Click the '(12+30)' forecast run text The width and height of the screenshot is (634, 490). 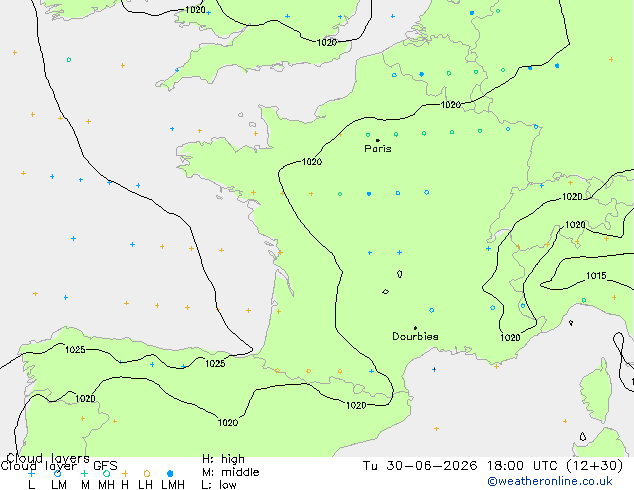point(594,466)
